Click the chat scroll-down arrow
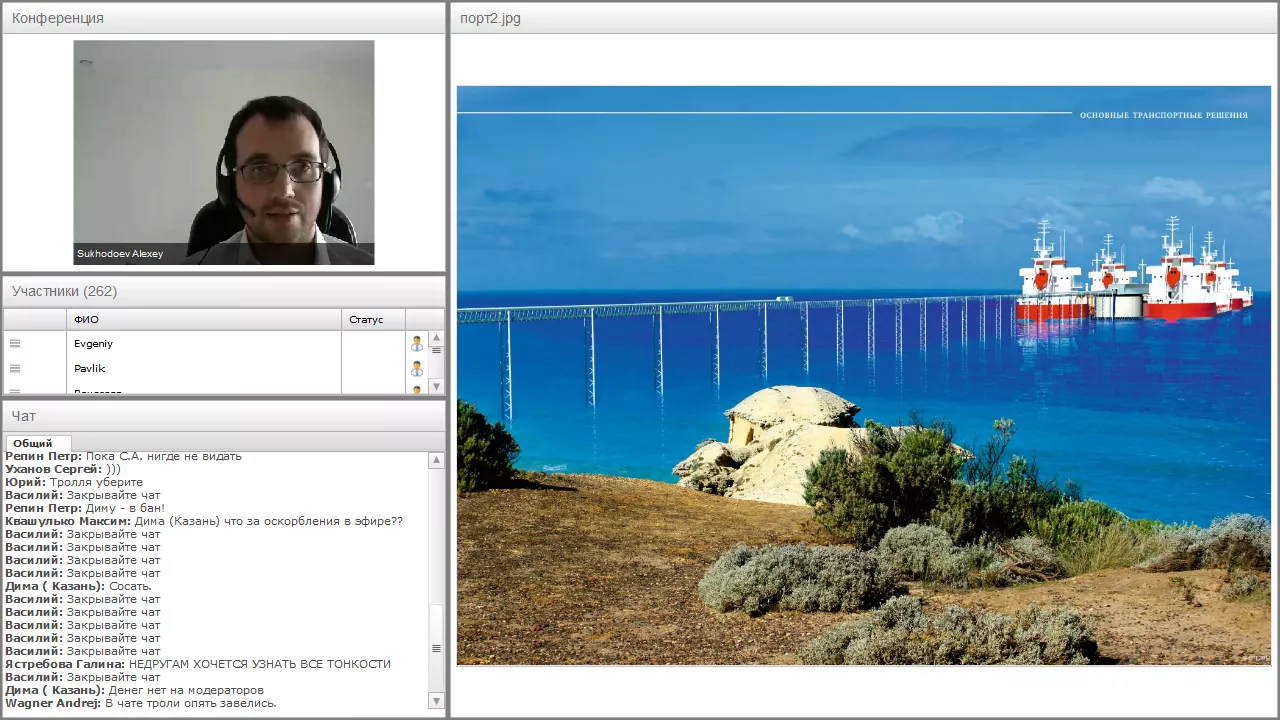 pos(436,701)
